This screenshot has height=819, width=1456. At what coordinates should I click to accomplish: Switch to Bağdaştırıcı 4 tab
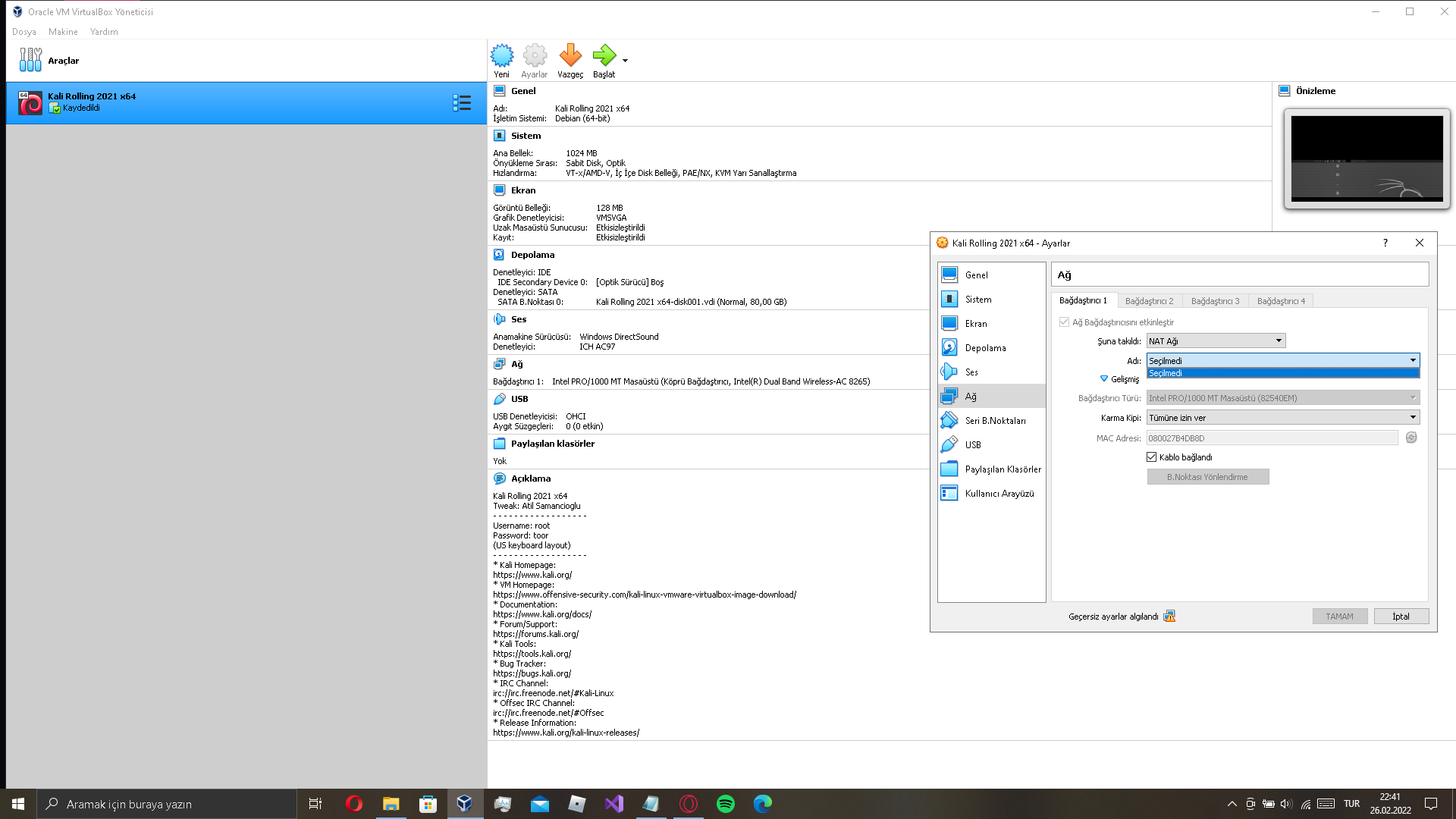pyautogui.click(x=1281, y=301)
